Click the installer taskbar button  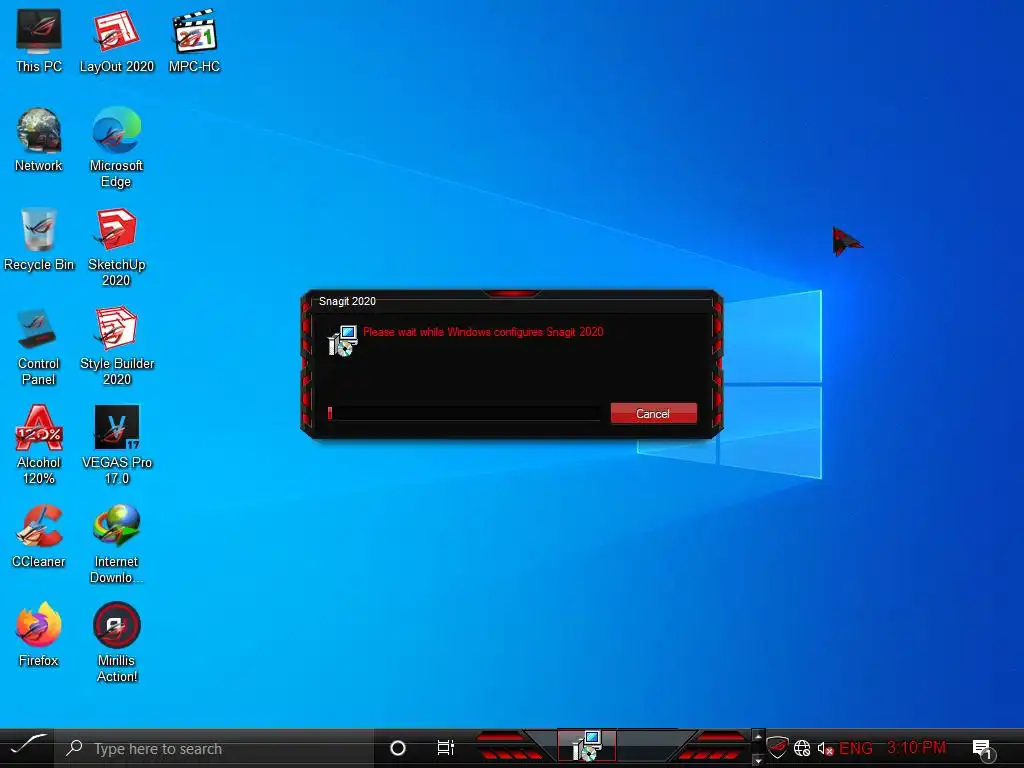point(586,746)
